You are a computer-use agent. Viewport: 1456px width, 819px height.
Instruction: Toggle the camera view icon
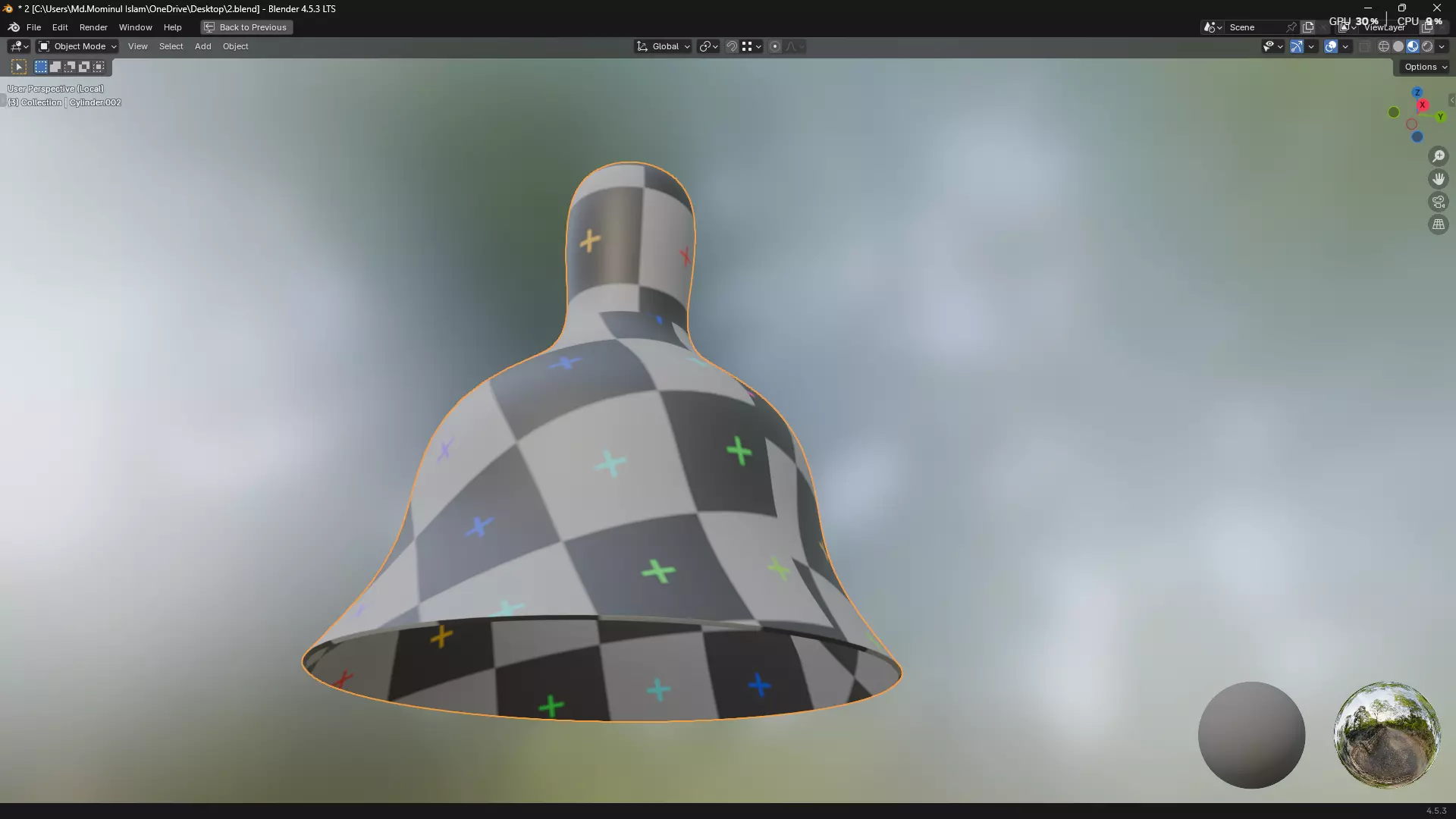tap(1439, 202)
